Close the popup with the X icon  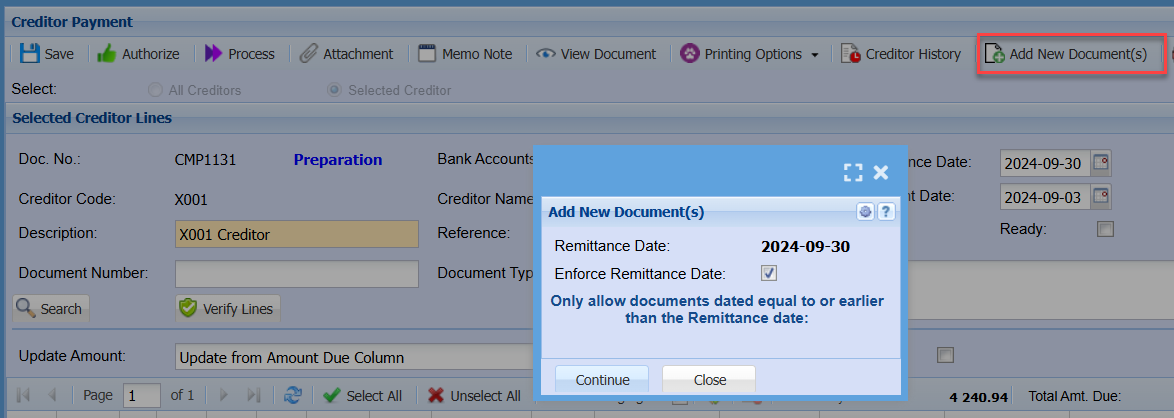click(x=880, y=172)
